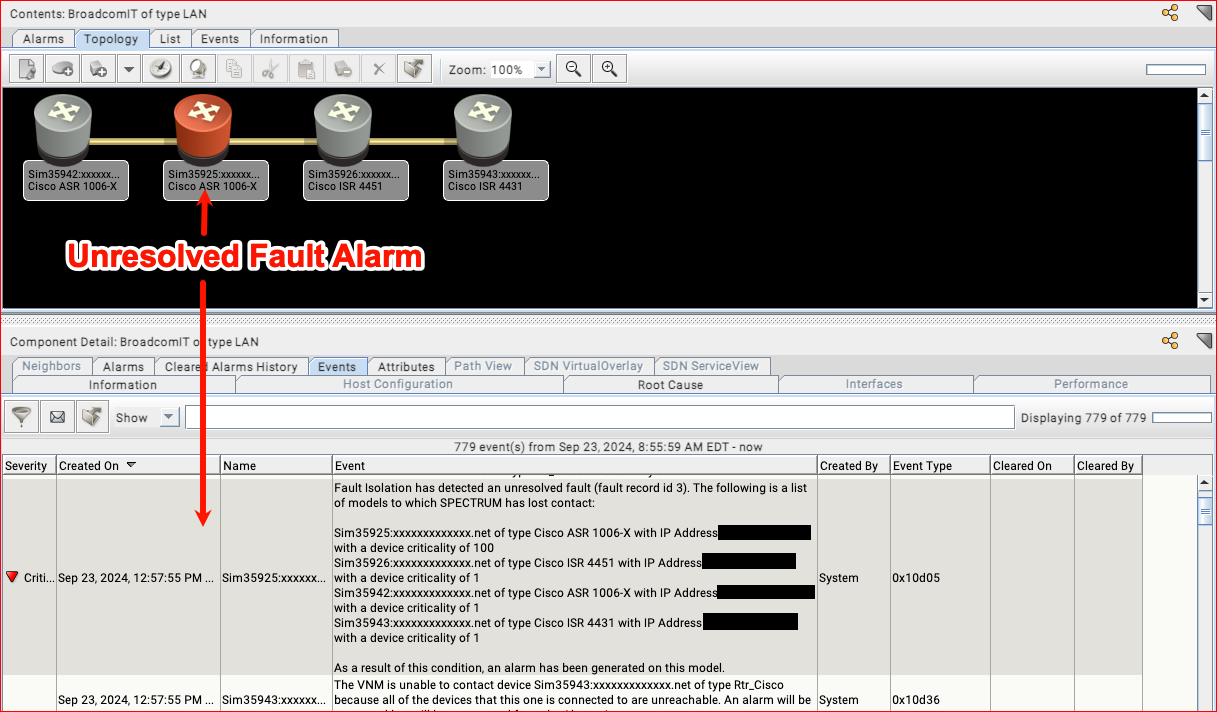Image resolution: width=1217 pixels, height=712 pixels.
Task: Click the compass navigation toolbar icon
Action: (x=161, y=69)
